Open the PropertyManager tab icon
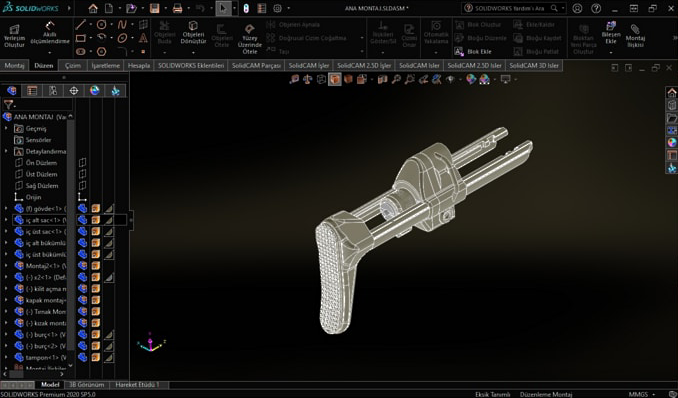 click(32, 90)
